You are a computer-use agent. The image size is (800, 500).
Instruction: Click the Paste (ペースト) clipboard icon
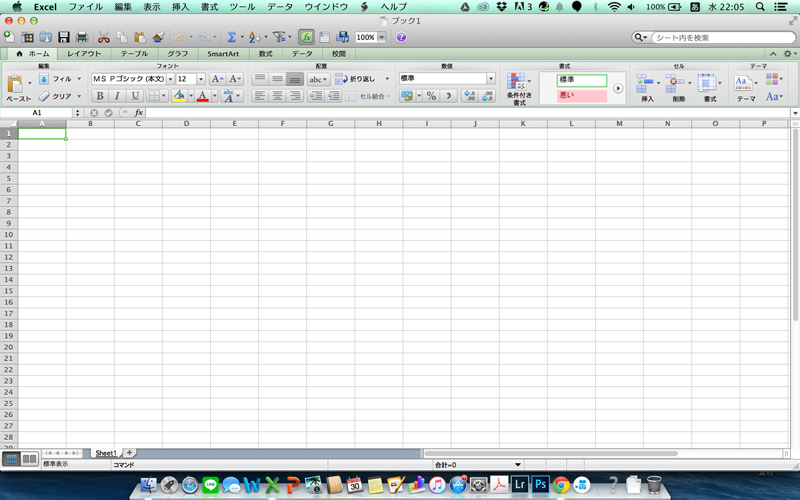click(18, 86)
